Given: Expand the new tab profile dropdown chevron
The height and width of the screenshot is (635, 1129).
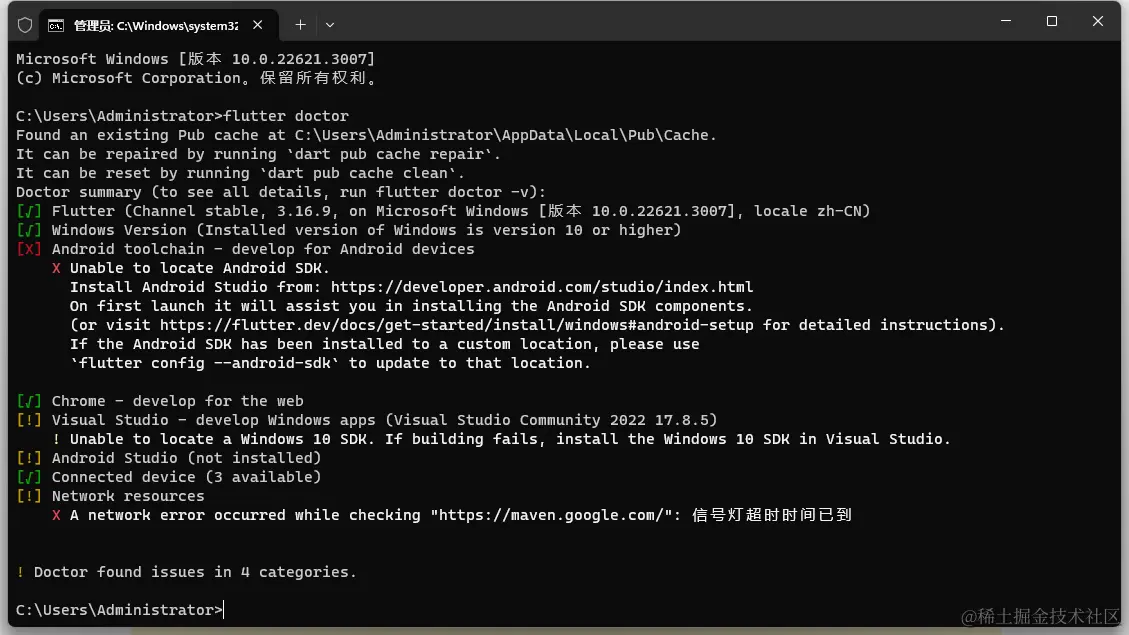Looking at the screenshot, I should coord(330,24).
